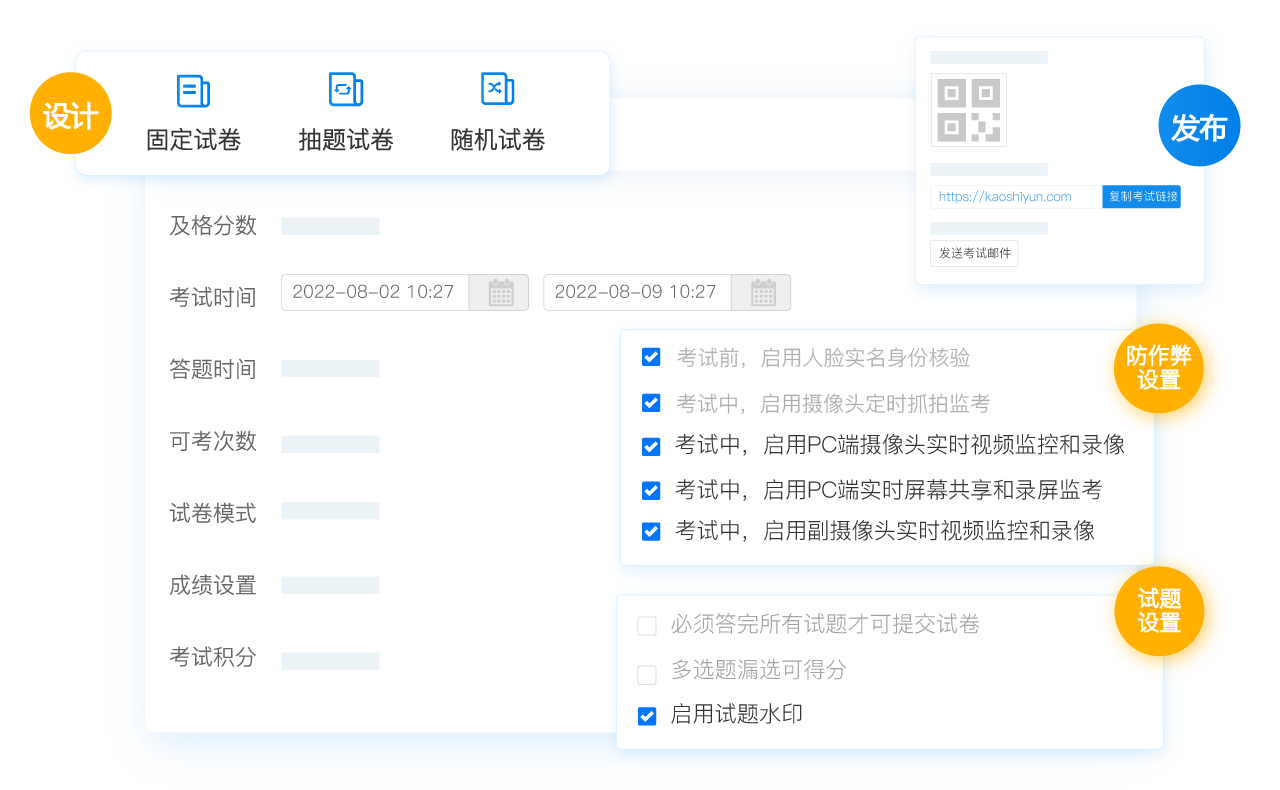Click the orange 设计 badge

point(70,115)
